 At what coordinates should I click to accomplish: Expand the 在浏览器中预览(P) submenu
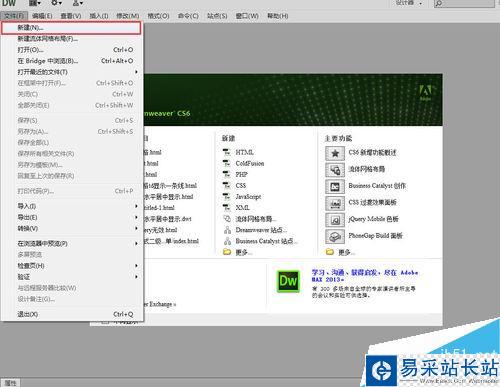[72, 243]
